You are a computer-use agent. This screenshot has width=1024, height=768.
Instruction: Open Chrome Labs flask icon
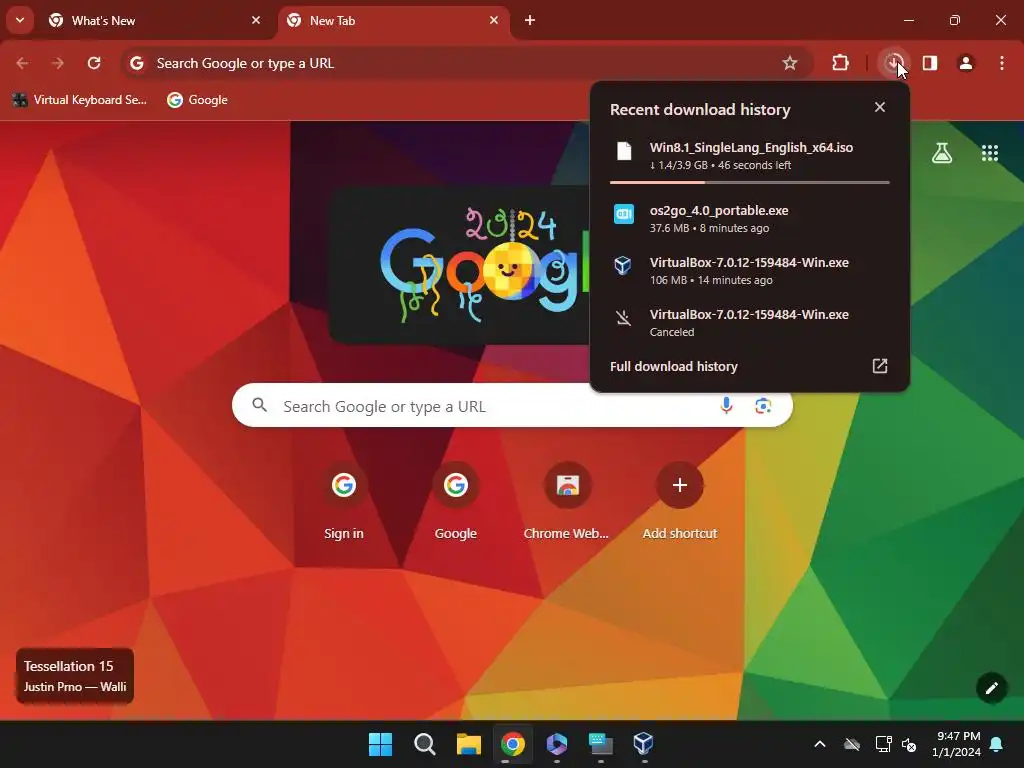tap(942, 153)
